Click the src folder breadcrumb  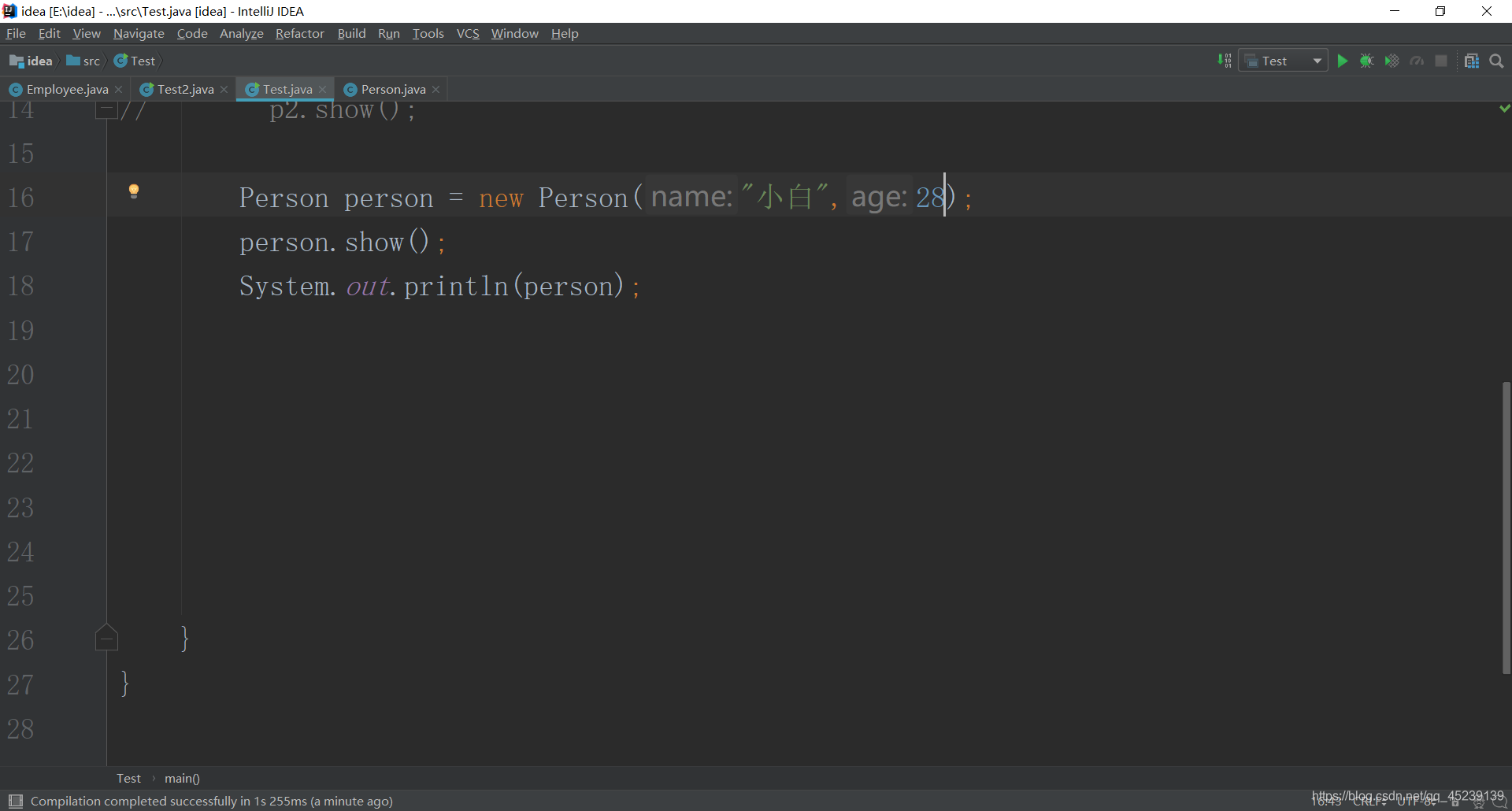[83, 61]
